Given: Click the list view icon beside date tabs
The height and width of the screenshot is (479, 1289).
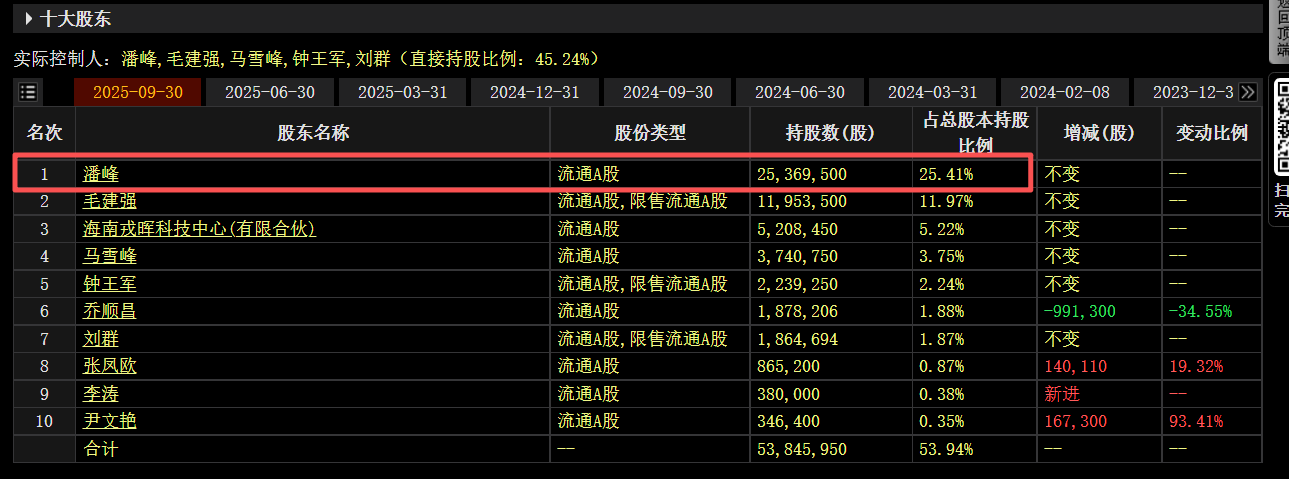Looking at the screenshot, I should coord(28,92).
